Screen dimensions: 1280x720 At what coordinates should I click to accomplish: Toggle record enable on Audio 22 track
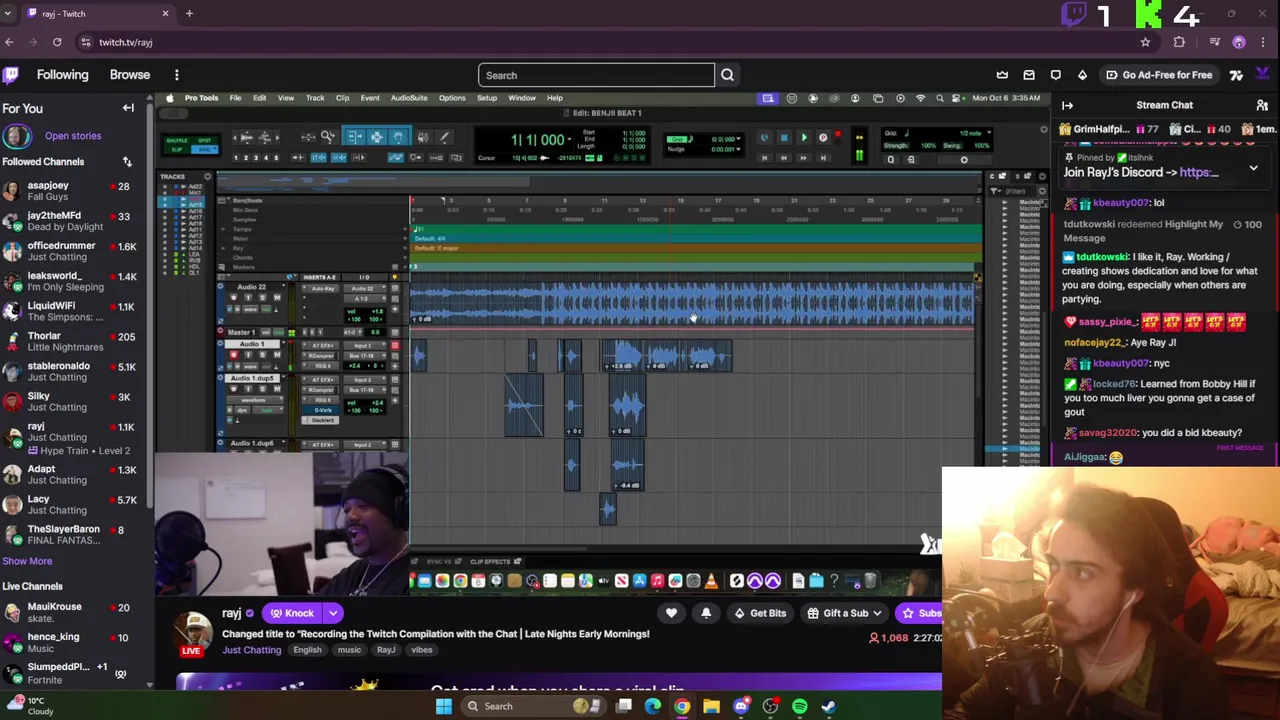(x=234, y=297)
